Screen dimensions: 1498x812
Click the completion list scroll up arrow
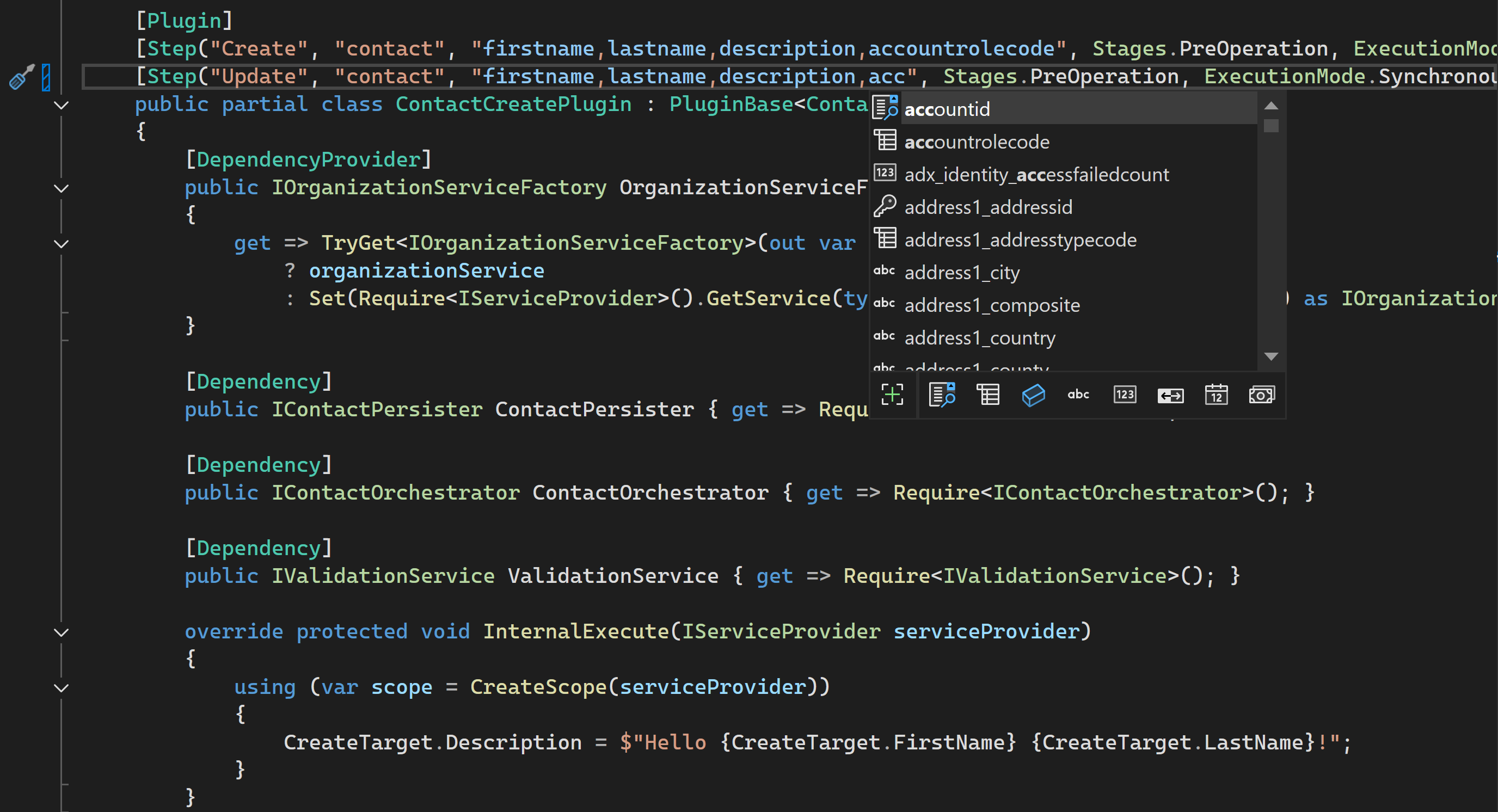click(1271, 106)
